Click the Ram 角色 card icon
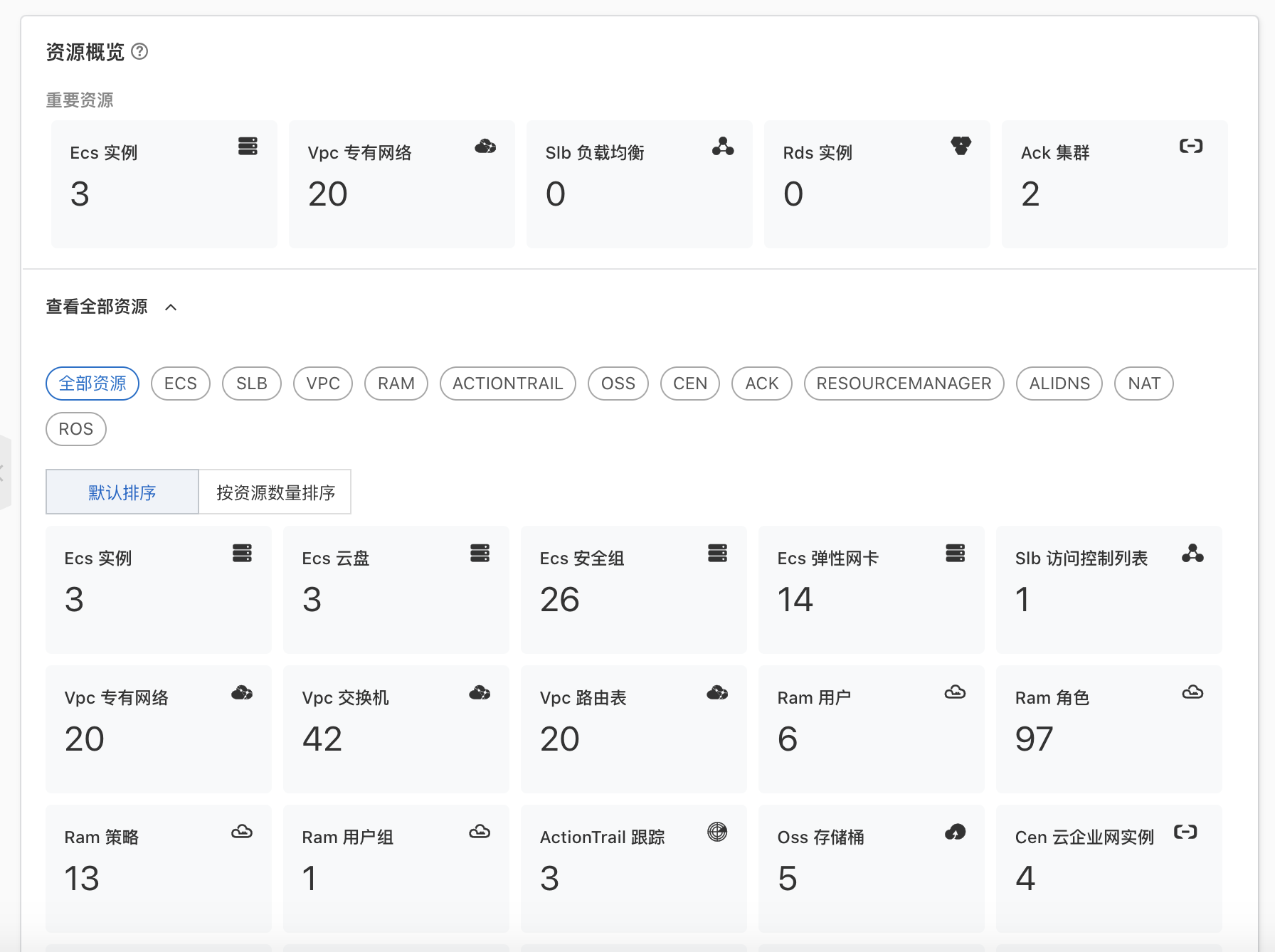Screen dimensions: 1275x952 point(1192,692)
